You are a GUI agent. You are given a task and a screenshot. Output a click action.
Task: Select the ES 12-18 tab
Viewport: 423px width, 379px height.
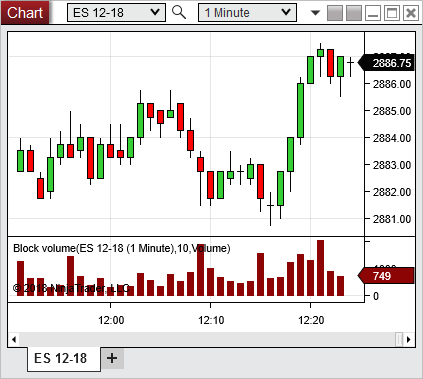click(x=64, y=359)
